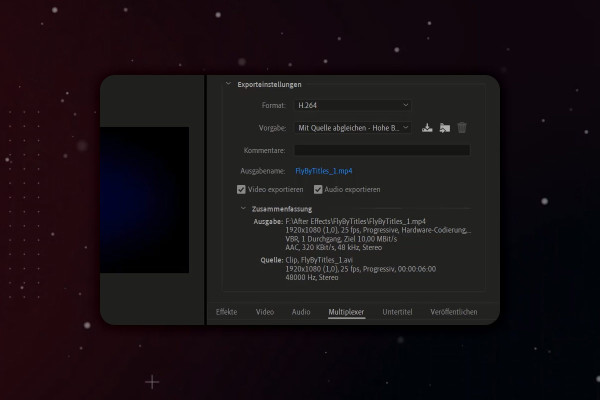Viewport: 600px width, 400px height.
Task: Toggle the Video exportieren checkbox
Action: tap(241, 189)
